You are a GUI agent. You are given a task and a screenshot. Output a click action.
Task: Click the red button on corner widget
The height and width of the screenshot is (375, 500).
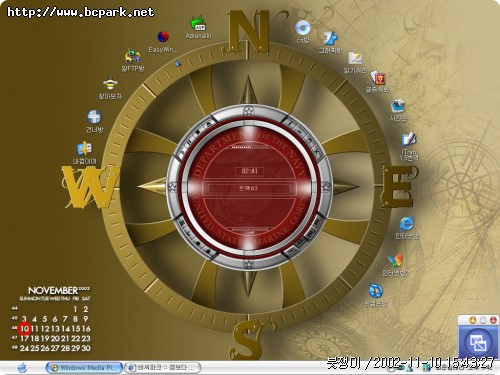pos(493,320)
